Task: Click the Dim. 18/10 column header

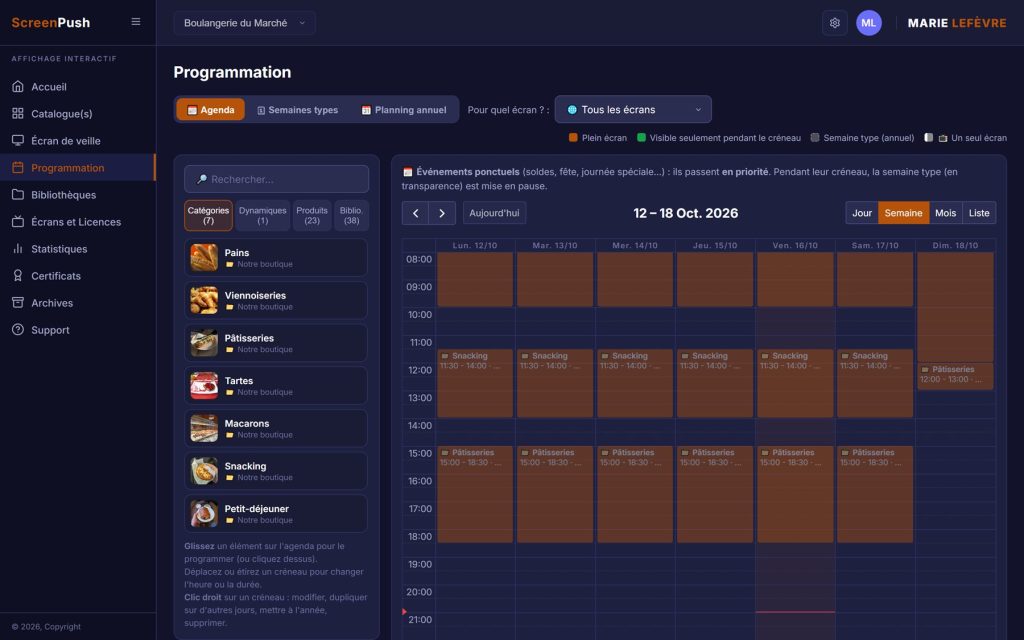Action: pyautogui.click(x=955, y=246)
